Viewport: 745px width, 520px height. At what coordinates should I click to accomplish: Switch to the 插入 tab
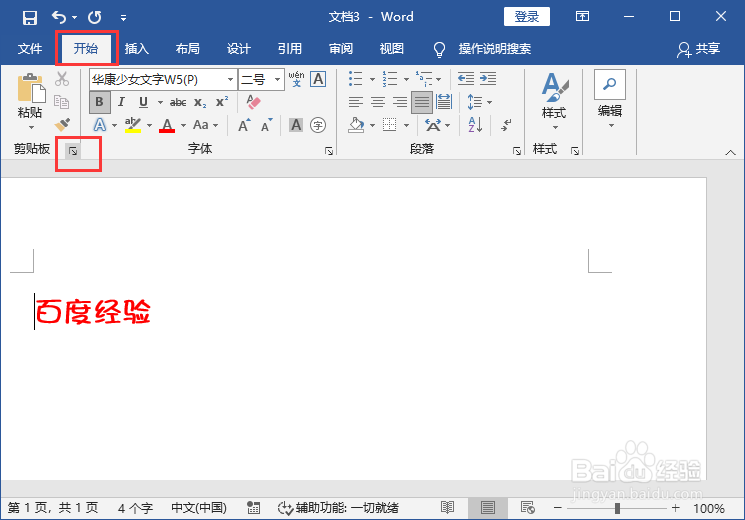(x=137, y=48)
